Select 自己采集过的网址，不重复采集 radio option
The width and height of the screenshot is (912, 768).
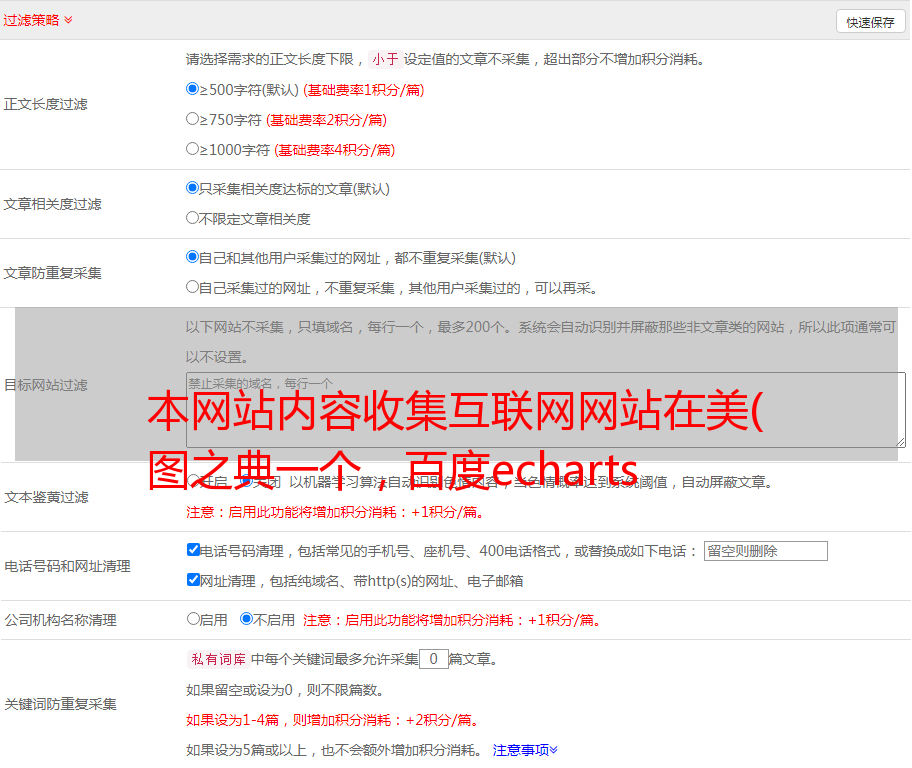point(192,286)
